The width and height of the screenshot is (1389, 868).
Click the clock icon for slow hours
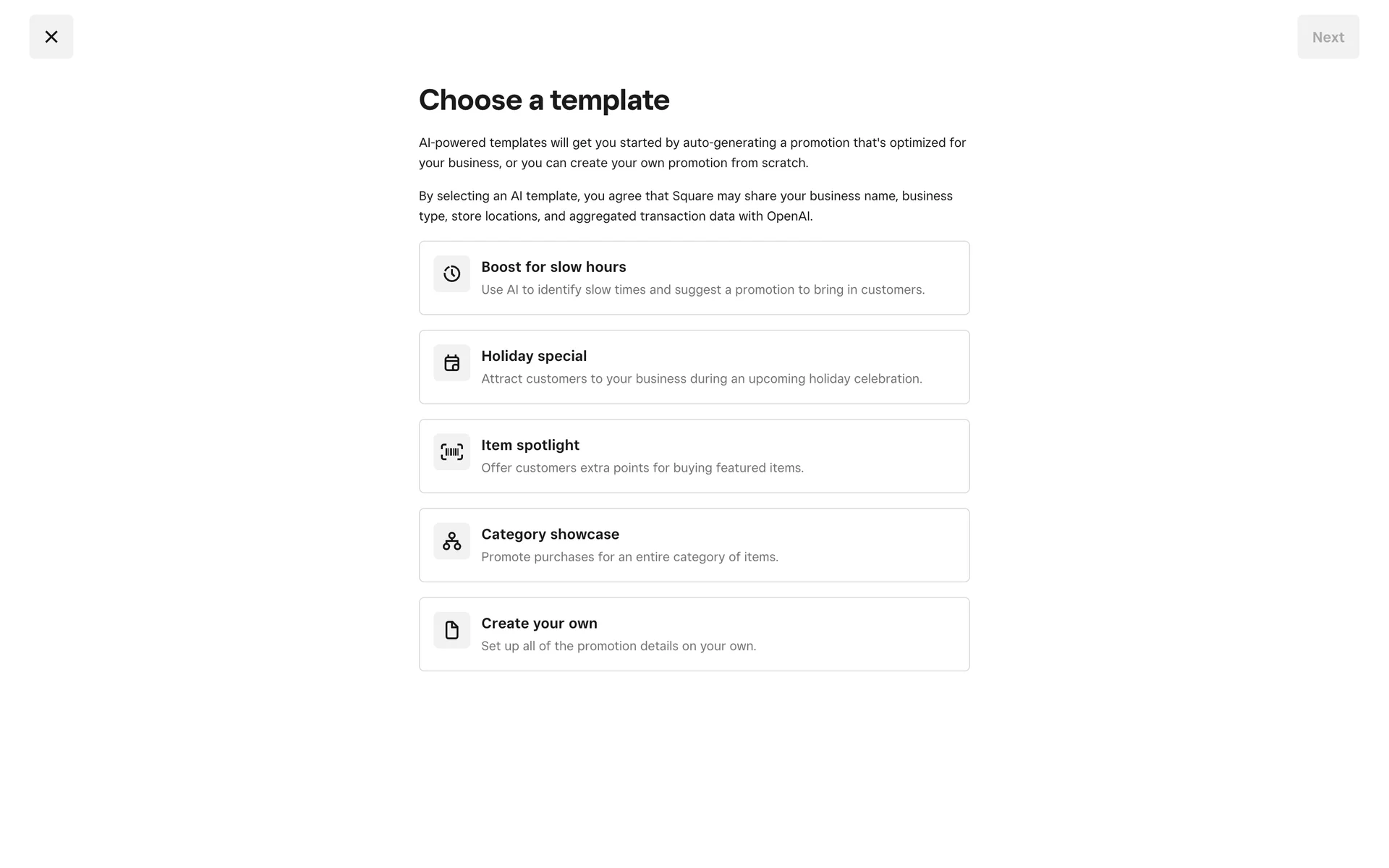pyautogui.click(x=452, y=274)
